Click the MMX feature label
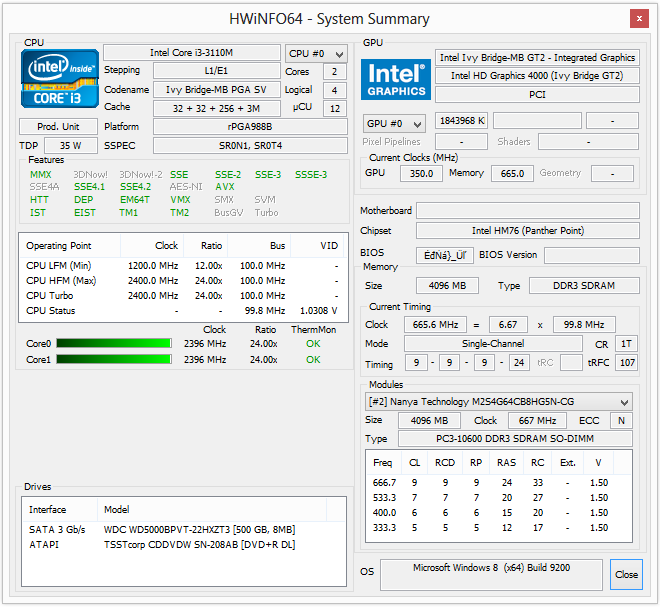The image size is (660, 607). 40,175
